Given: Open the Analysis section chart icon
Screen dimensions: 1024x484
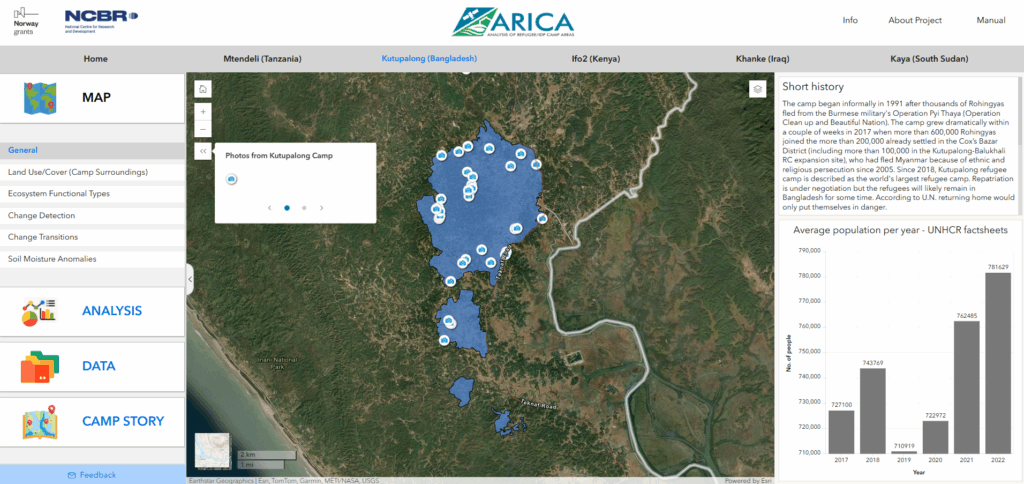Looking at the screenshot, I should coord(38,312).
